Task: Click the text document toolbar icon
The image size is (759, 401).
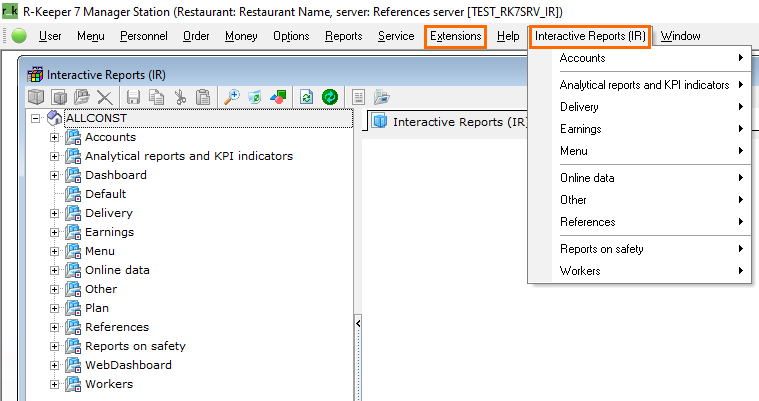Action: click(358, 97)
